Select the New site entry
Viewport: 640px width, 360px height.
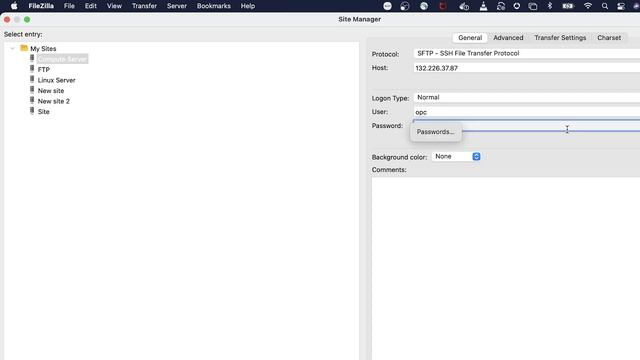click(51, 91)
